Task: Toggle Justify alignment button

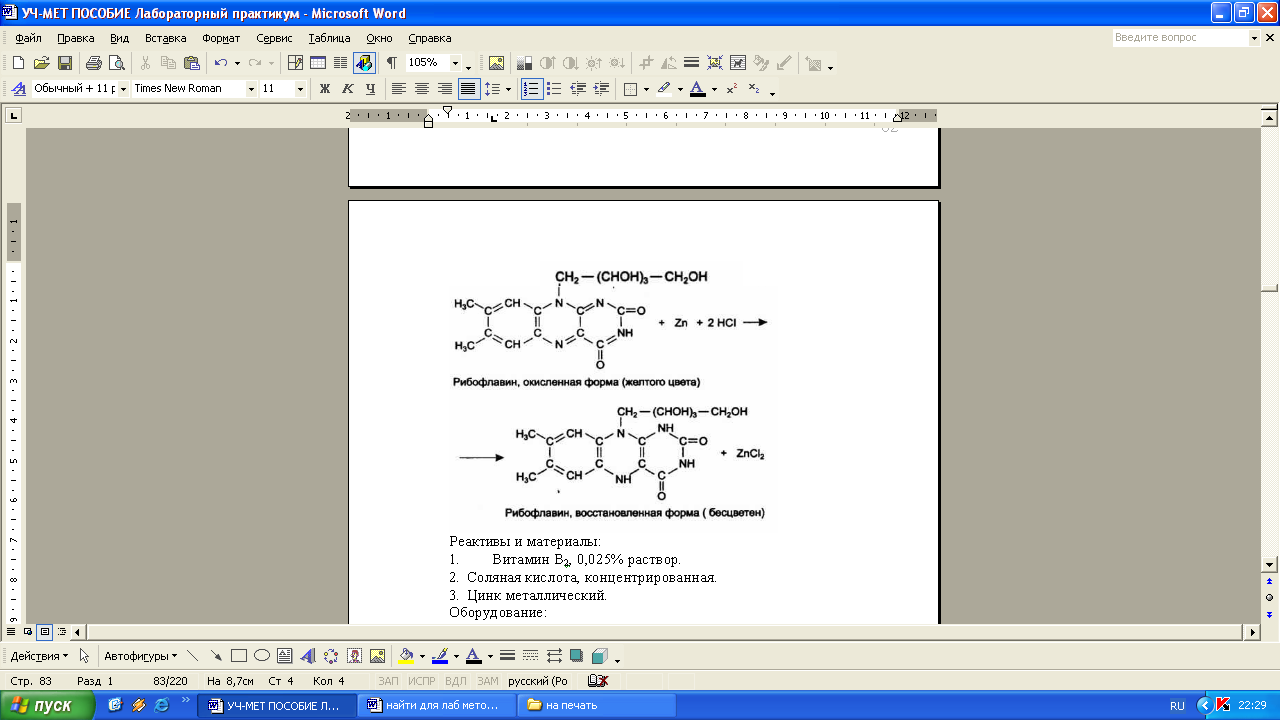Action: (468, 89)
